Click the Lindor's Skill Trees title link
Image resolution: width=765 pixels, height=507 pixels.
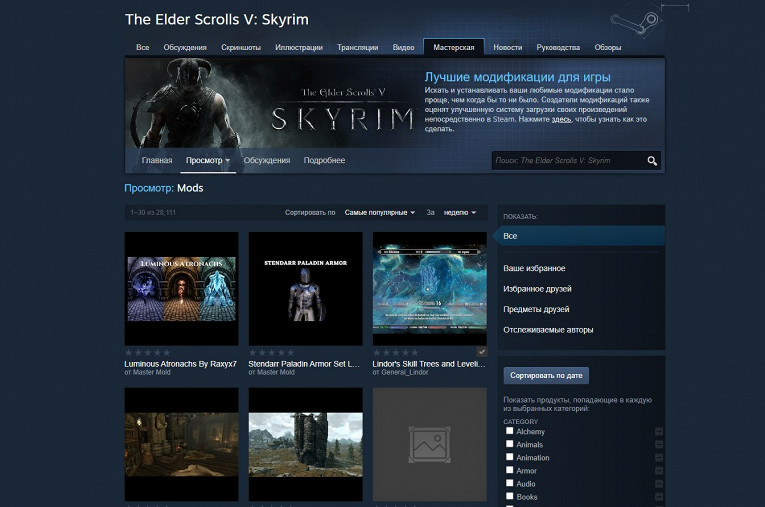pyautogui.click(x=429, y=364)
